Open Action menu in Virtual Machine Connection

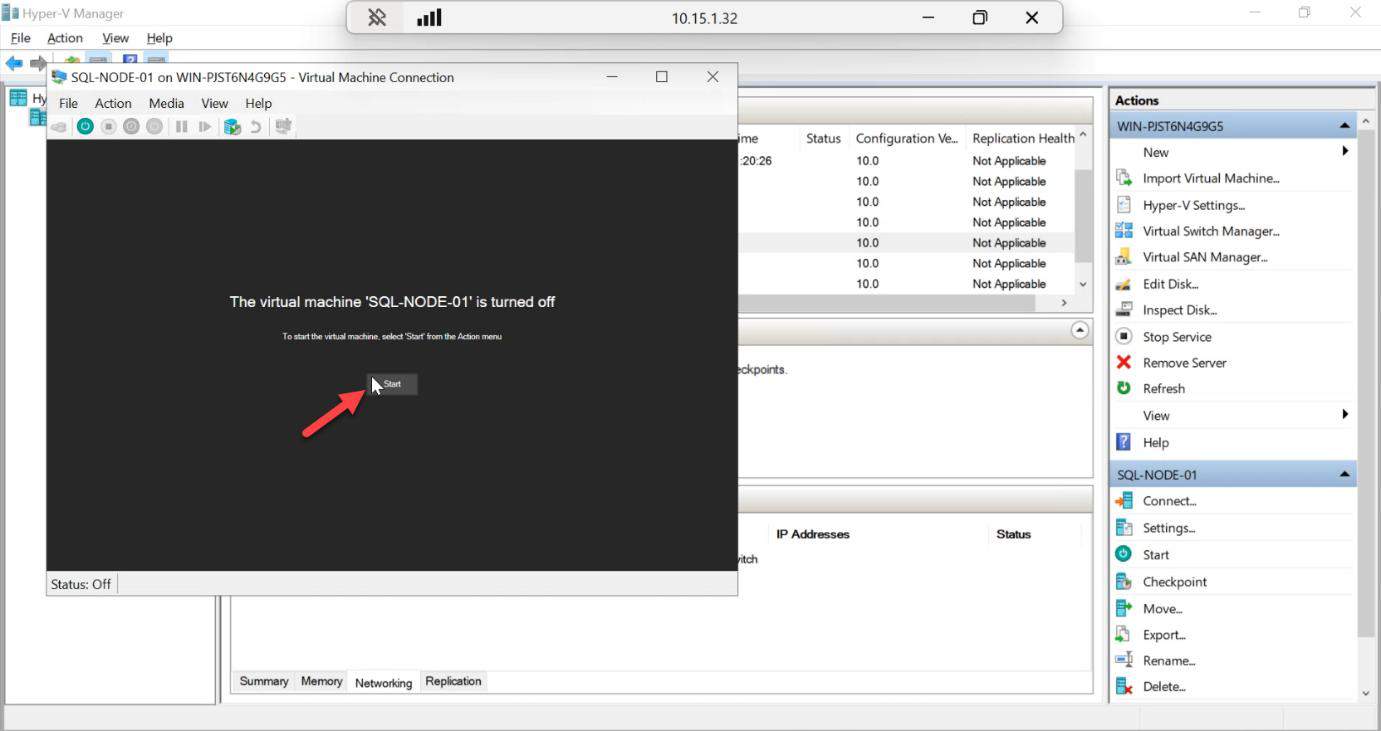[x=113, y=103]
